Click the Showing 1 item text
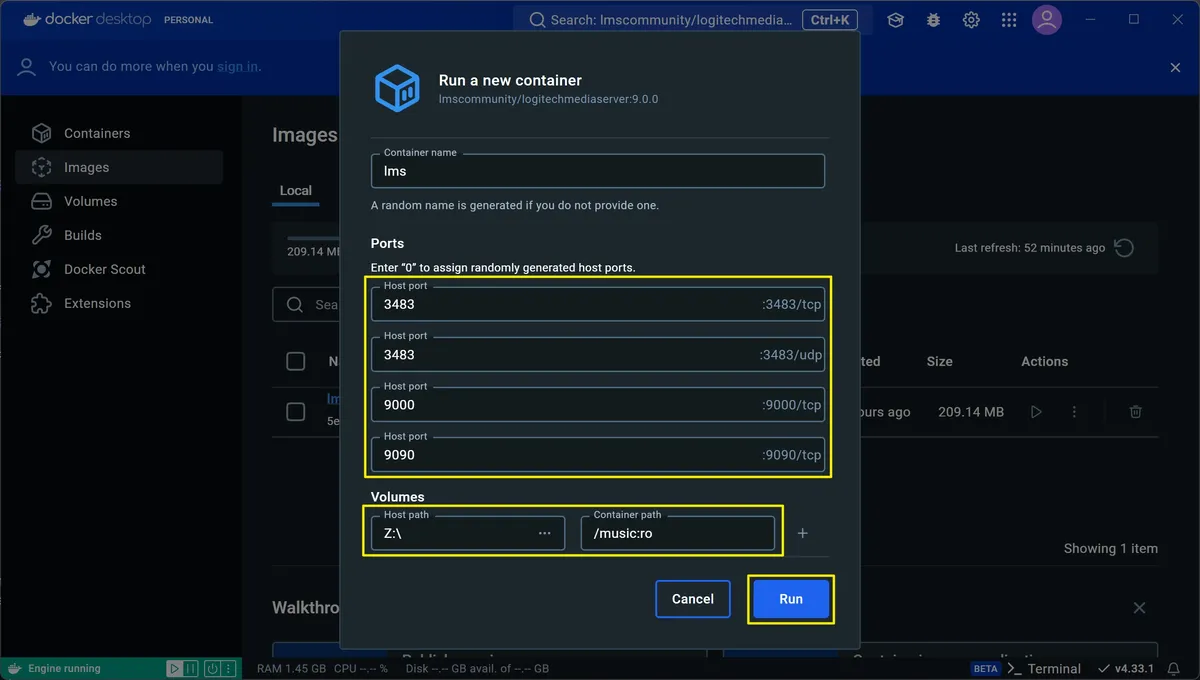1200x680 pixels. click(x=1110, y=548)
